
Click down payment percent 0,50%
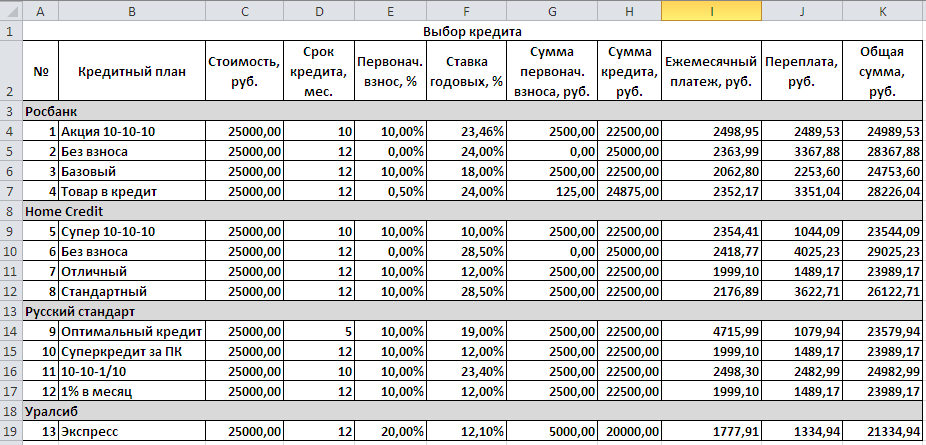point(390,191)
